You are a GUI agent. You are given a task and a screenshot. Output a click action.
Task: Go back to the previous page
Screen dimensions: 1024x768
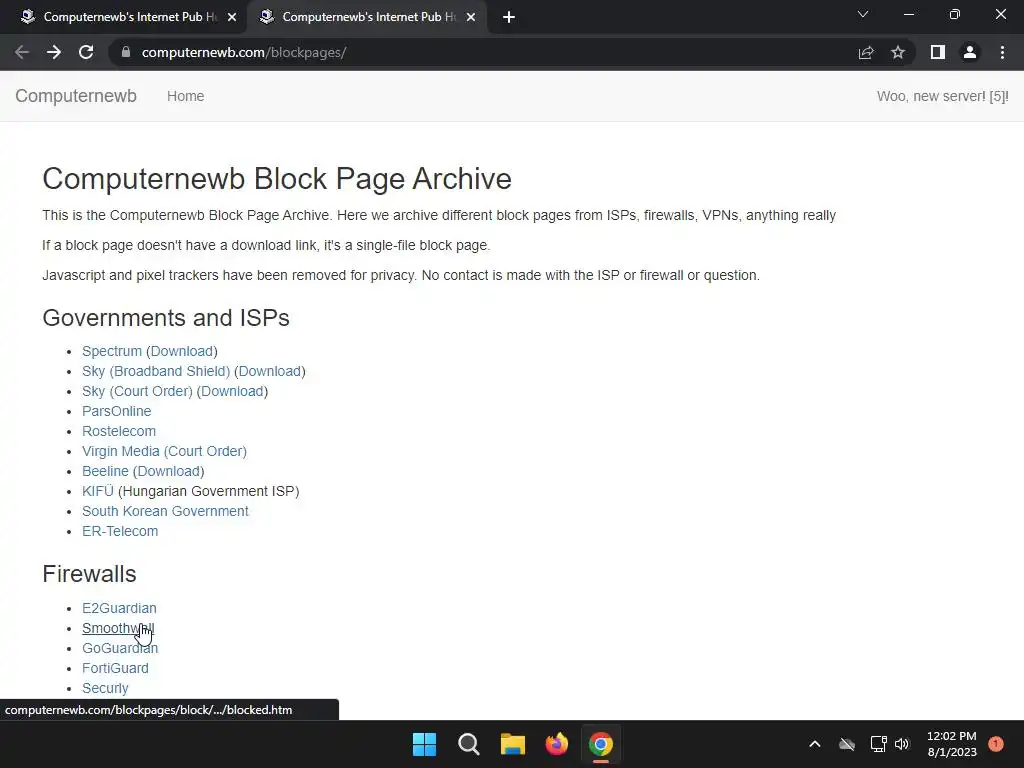(x=22, y=52)
